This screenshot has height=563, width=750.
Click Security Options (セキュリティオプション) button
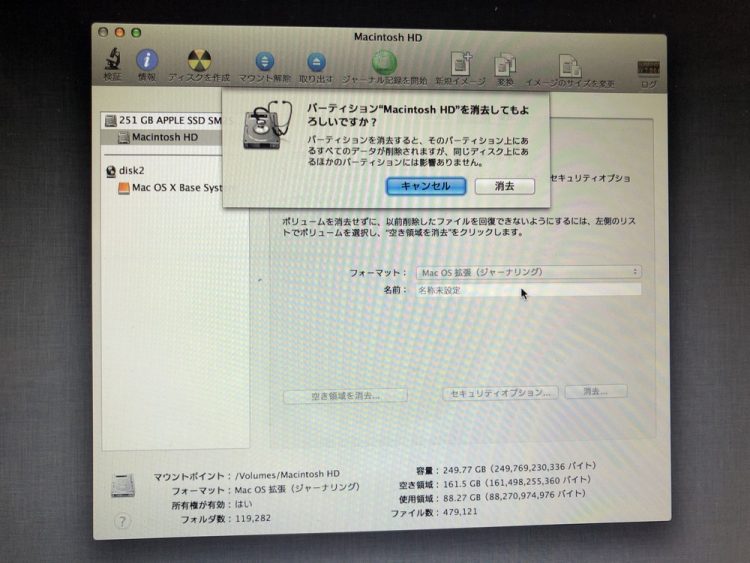500,393
